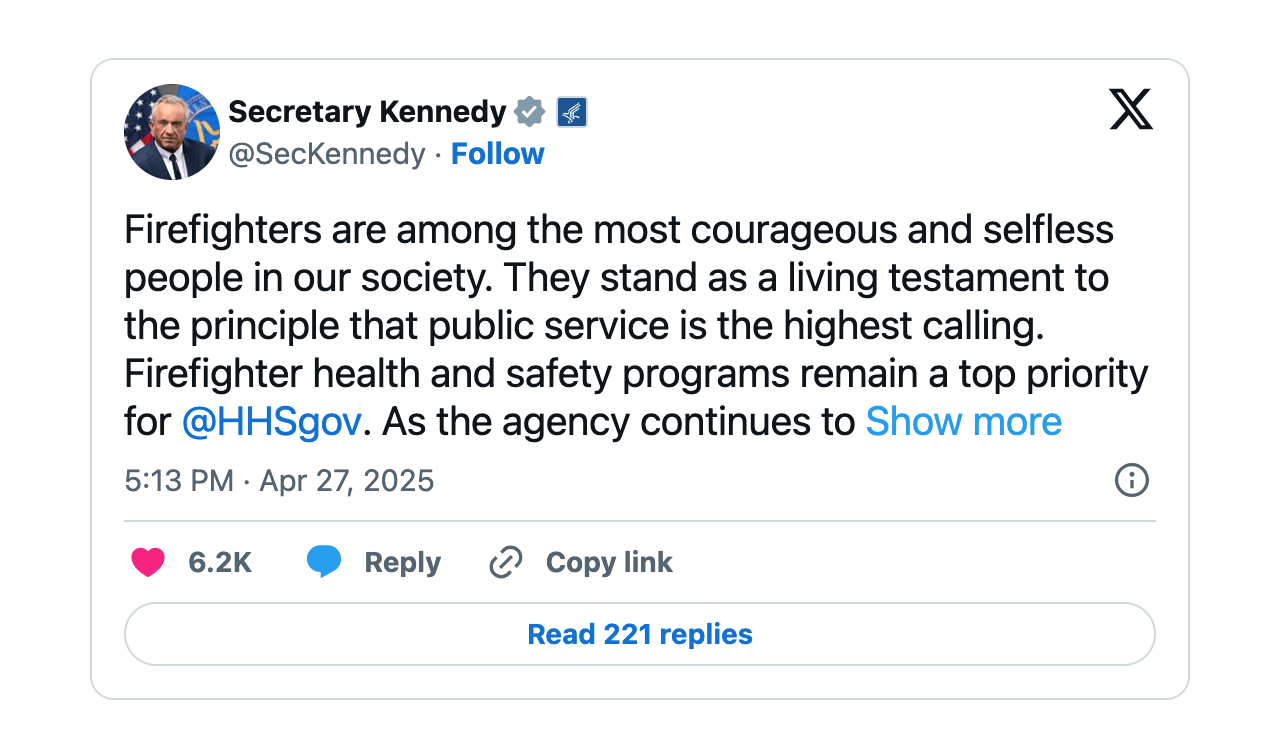Click the blue reply bubble icon
The image size is (1272, 748).
coord(323,563)
